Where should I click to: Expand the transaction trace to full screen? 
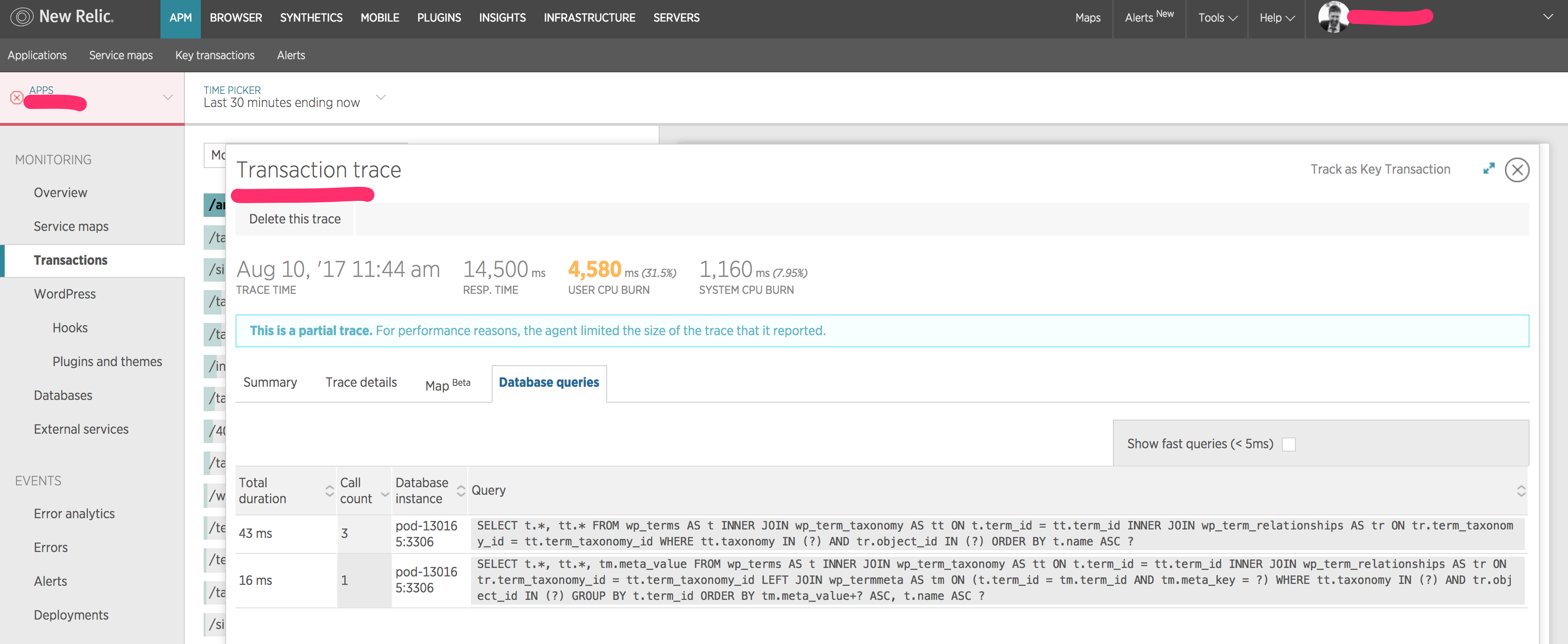click(1489, 169)
